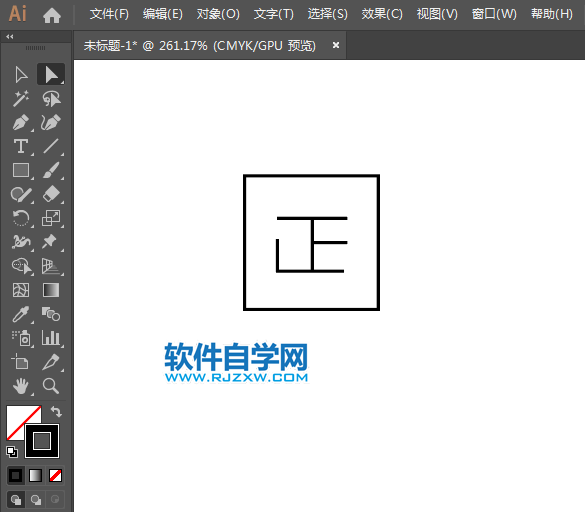Select the Symbol Sprayer tool
The image size is (585, 512).
[21, 338]
